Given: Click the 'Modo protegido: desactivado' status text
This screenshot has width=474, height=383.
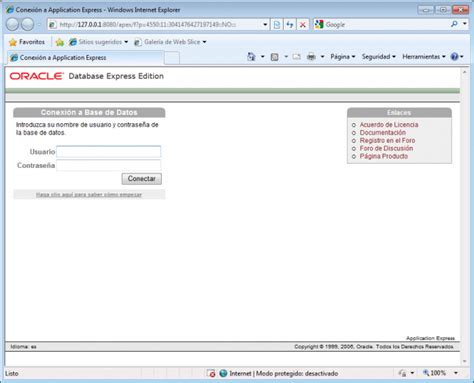Looking at the screenshot, I should pyautogui.click(x=297, y=374).
